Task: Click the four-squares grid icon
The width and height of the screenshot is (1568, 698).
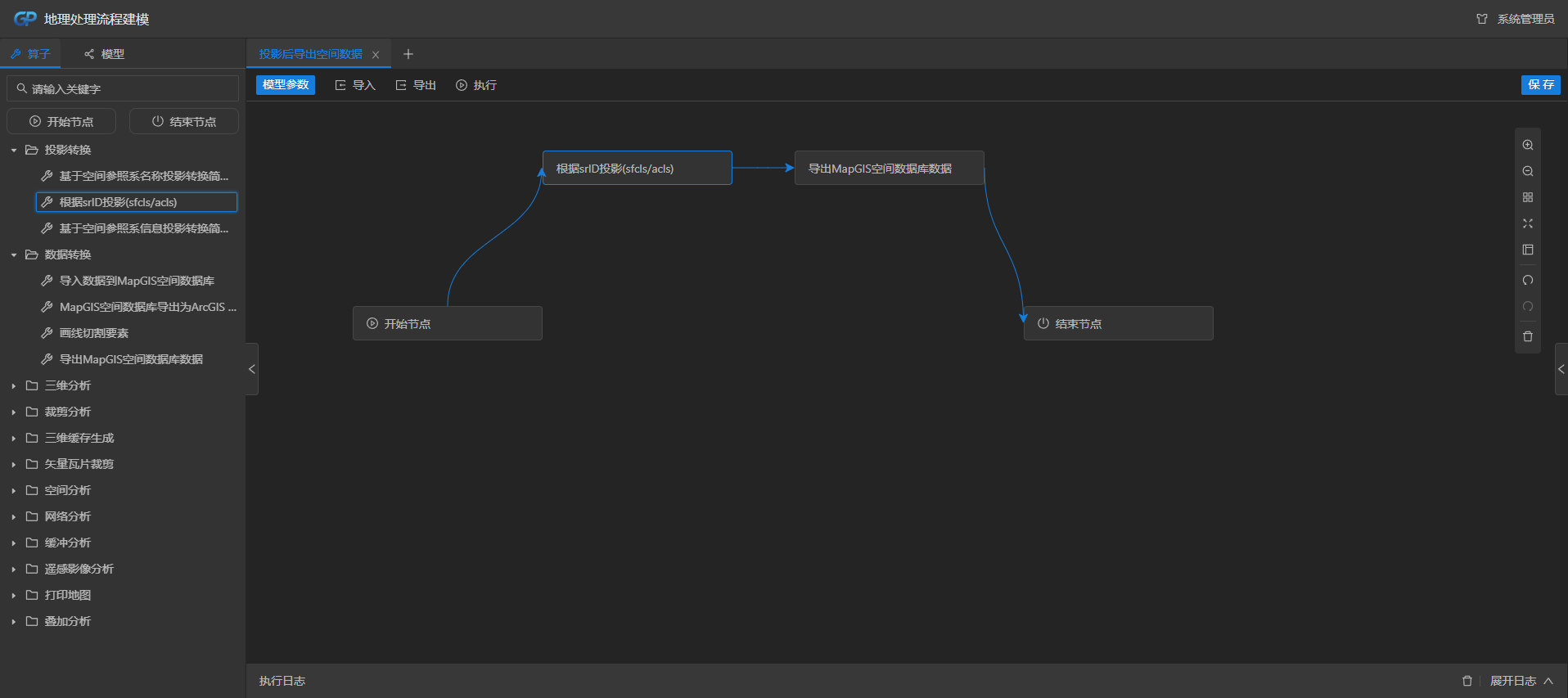Action: pos(1527,197)
